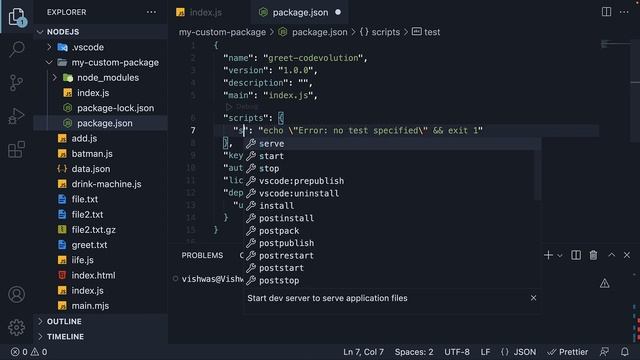Open the Manage gear icon
Screen dimensions: 640x360
pos(17,327)
